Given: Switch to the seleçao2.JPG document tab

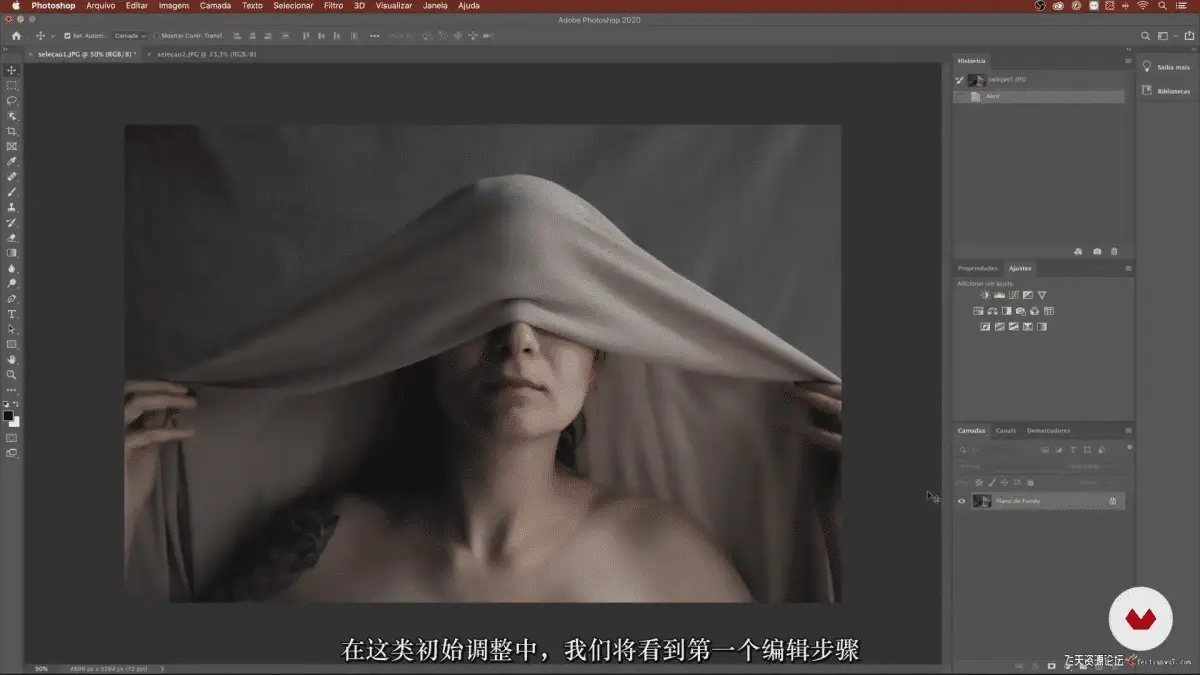Looking at the screenshot, I should point(209,54).
